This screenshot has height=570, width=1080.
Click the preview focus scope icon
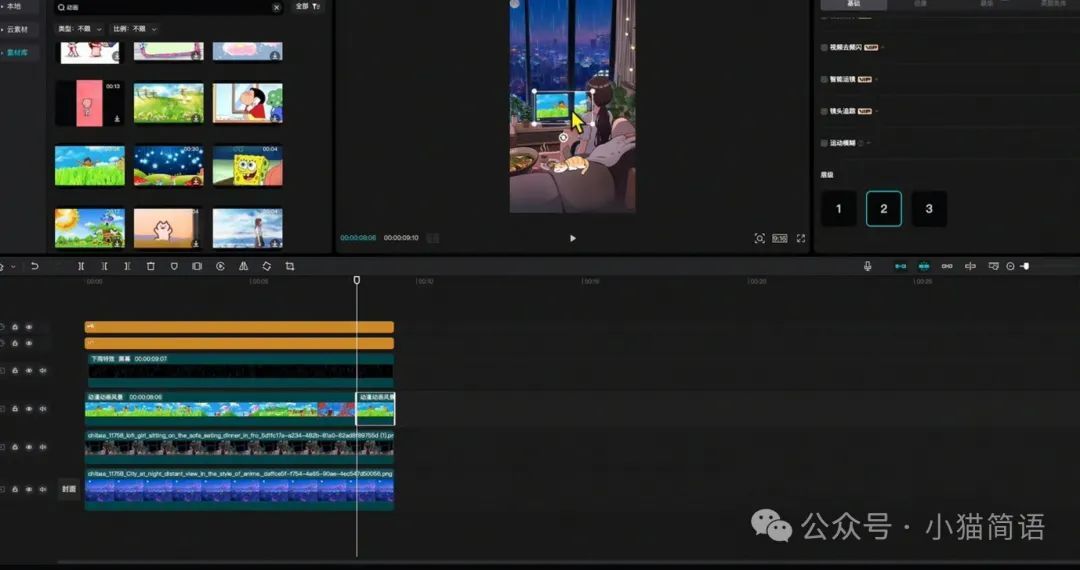(x=760, y=238)
